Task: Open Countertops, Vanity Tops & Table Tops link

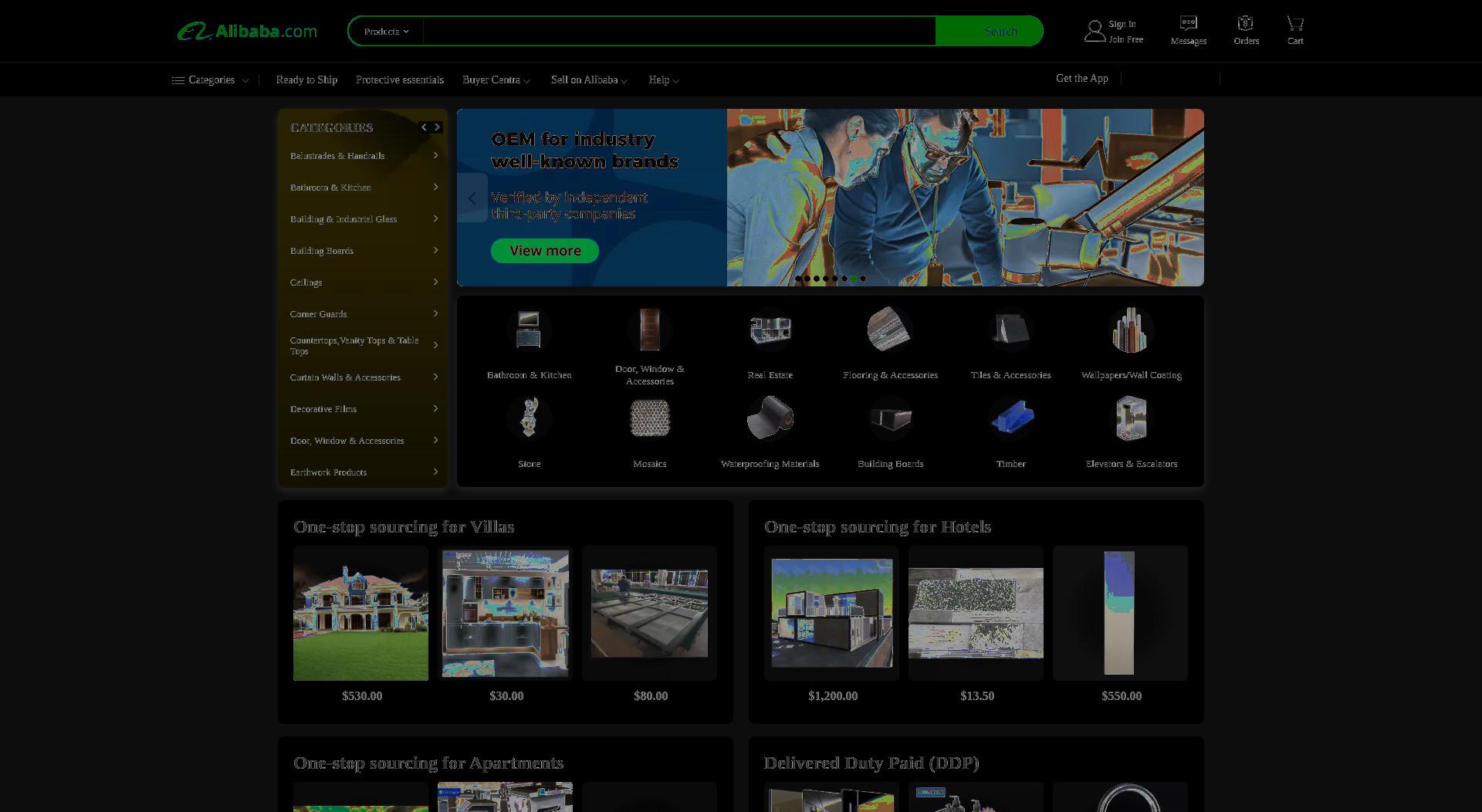Action: (x=354, y=346)
